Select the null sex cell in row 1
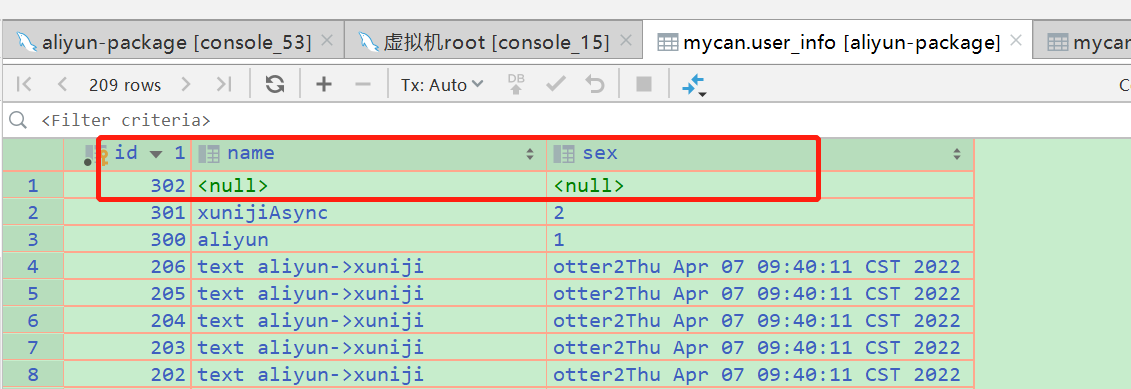 (x=760, y=185)
